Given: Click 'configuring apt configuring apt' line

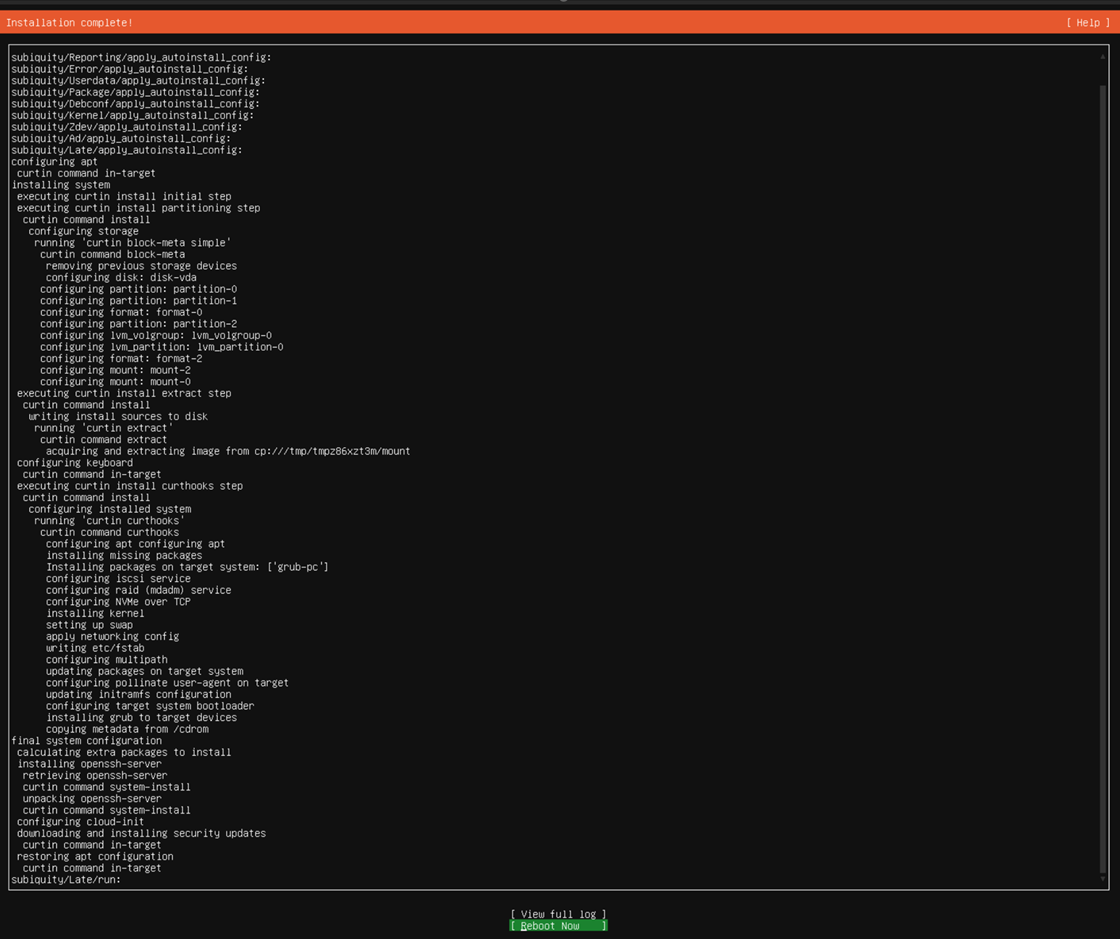Looking at the screenshot, I should click(x=136, y=543).
